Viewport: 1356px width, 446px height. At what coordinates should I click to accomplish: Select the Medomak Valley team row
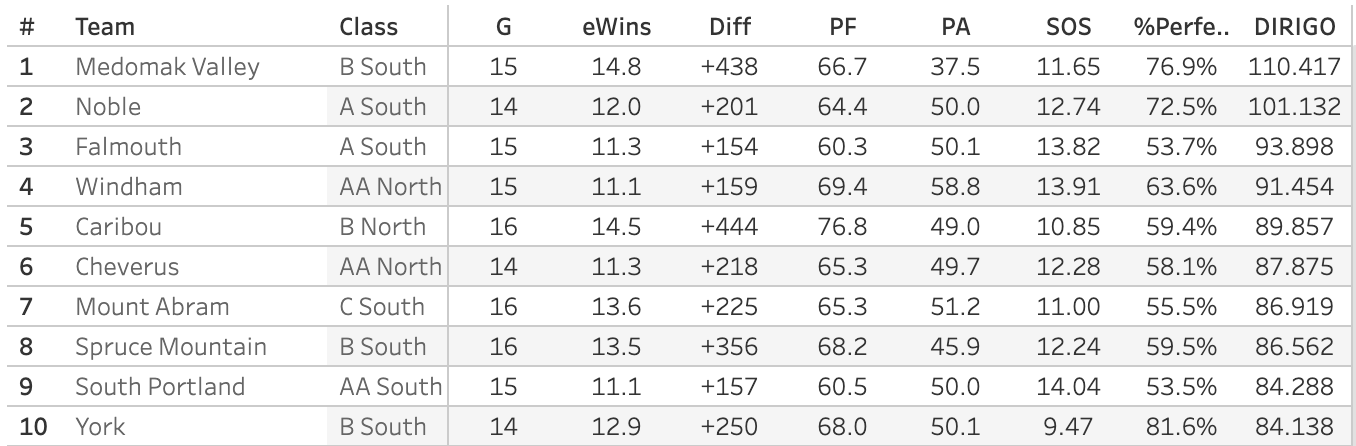[678, 67]
